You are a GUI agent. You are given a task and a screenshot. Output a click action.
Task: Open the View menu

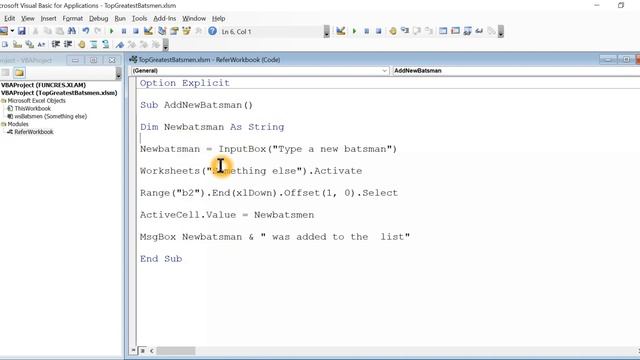(x=28, y=18)
